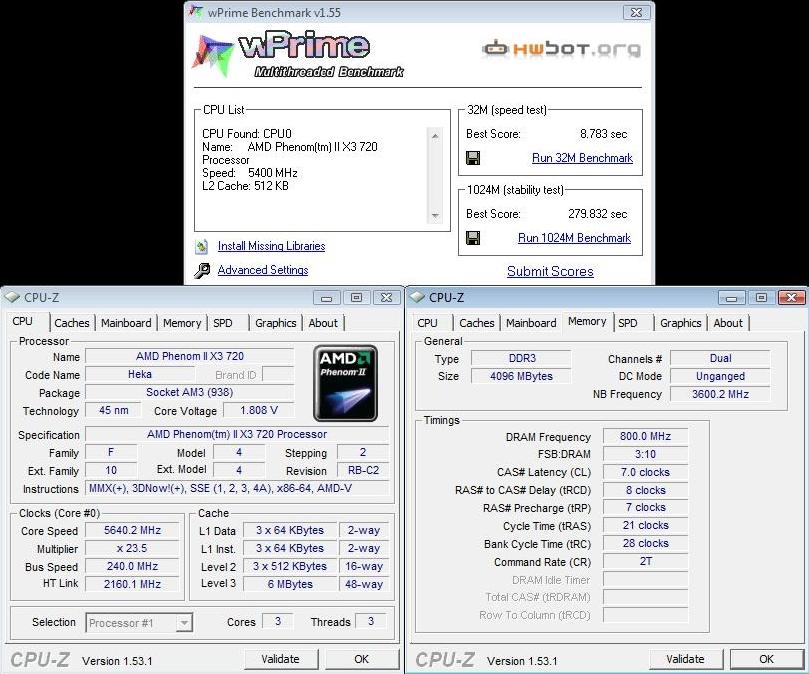The width and height of the screenshot is (809, 674).
Task: Click the DRAM Frequency 800.0 MHz value
Action: [x=645, y=437]
